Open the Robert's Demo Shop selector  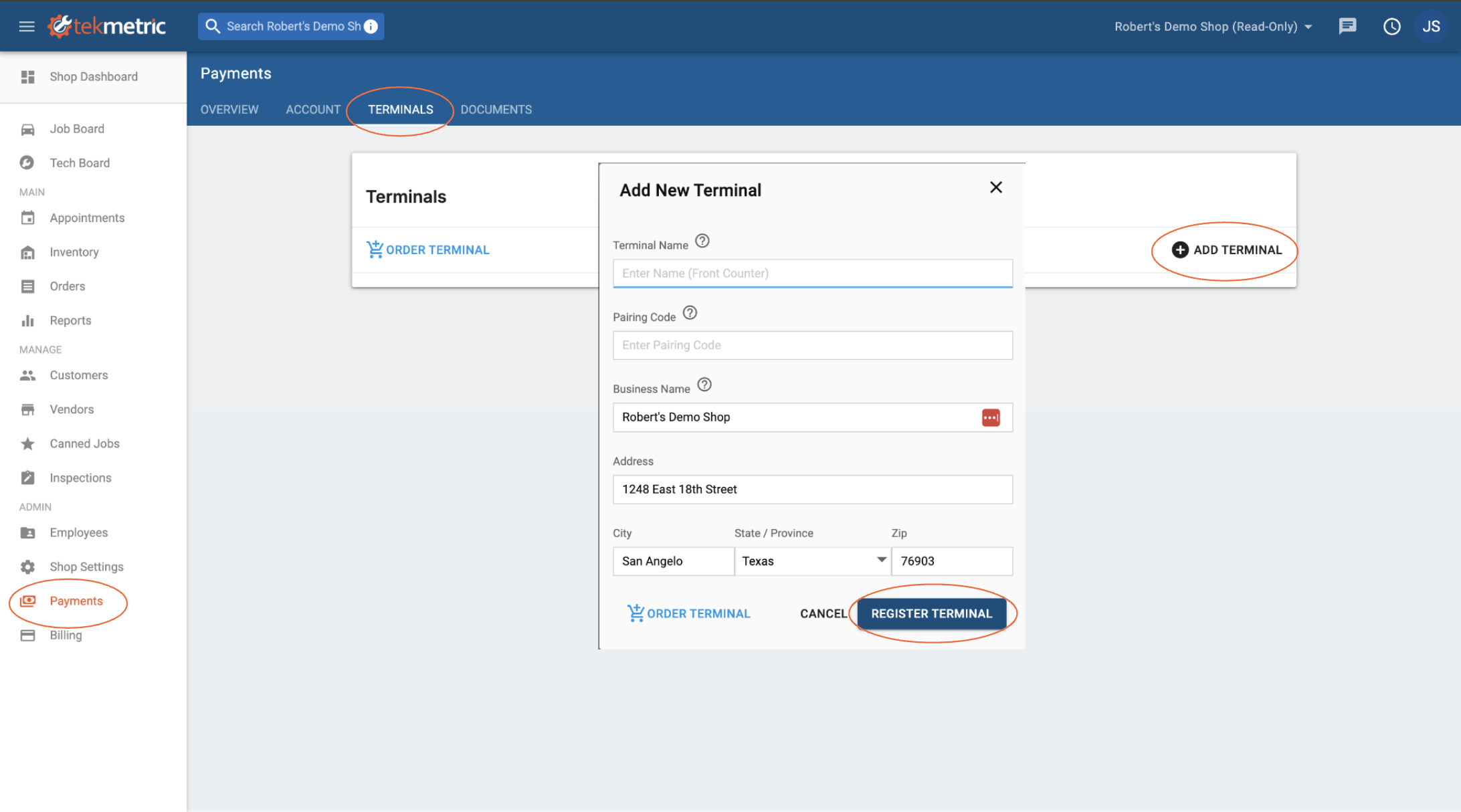(1213, 26)
